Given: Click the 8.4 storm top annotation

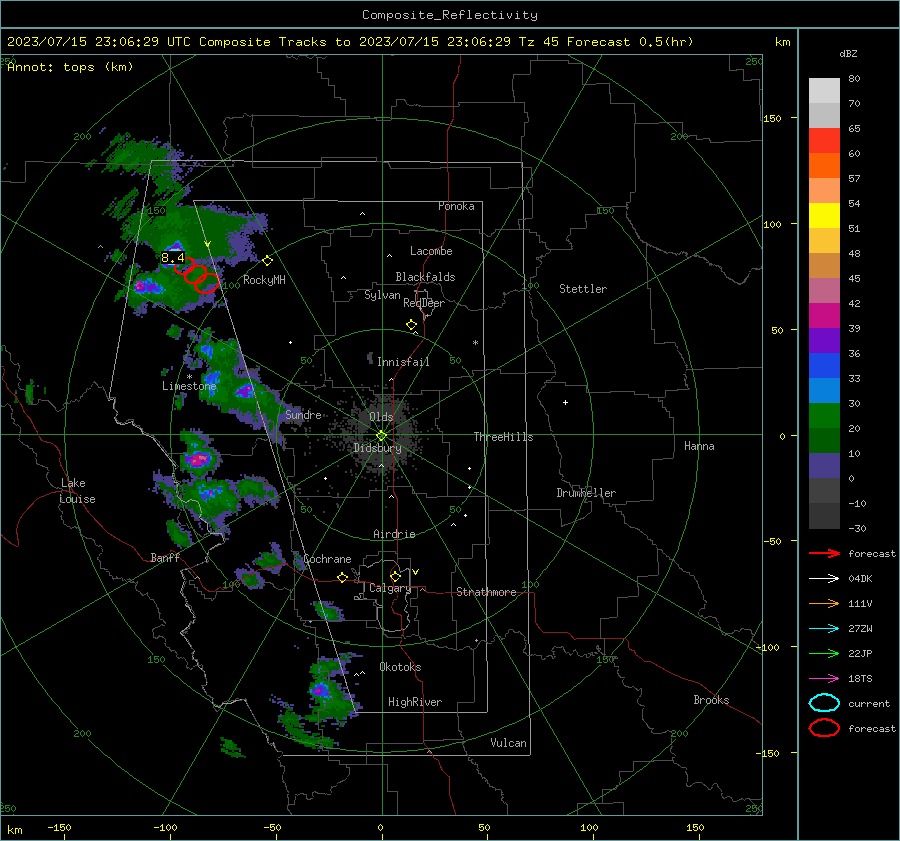Looking at the screenshot, I should [173, 258].
